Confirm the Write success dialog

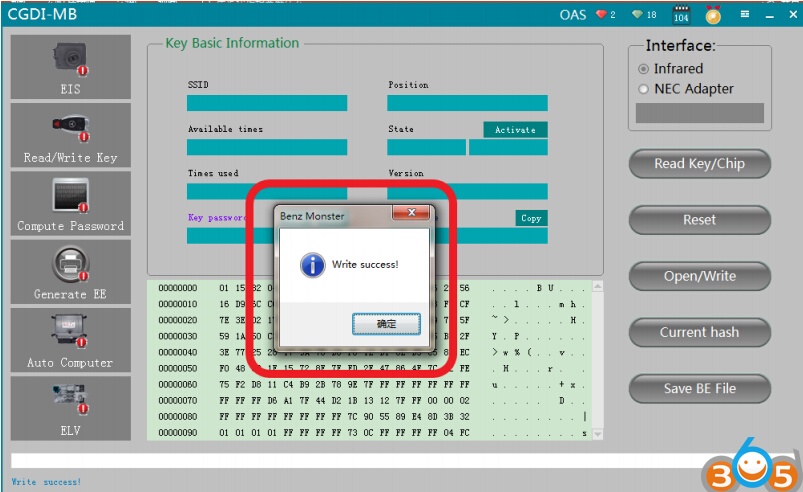(x=386, y=324)
